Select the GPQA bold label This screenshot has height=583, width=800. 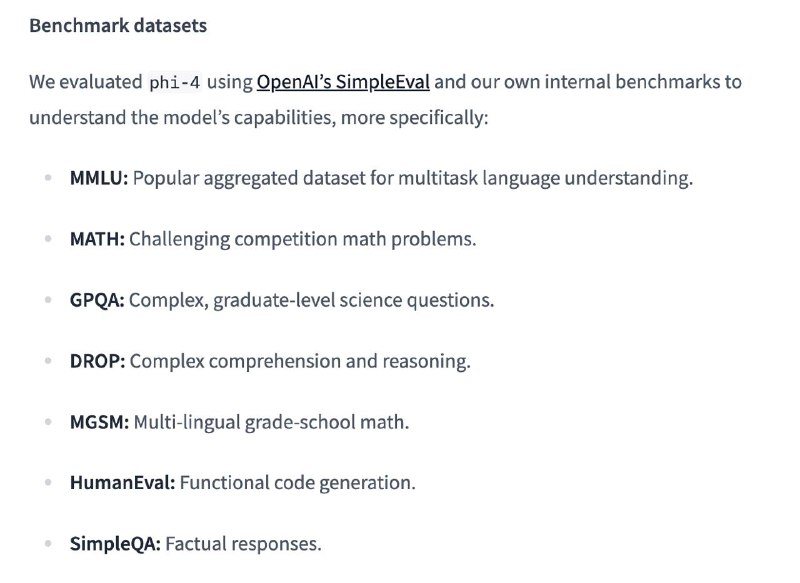[97, 300]
